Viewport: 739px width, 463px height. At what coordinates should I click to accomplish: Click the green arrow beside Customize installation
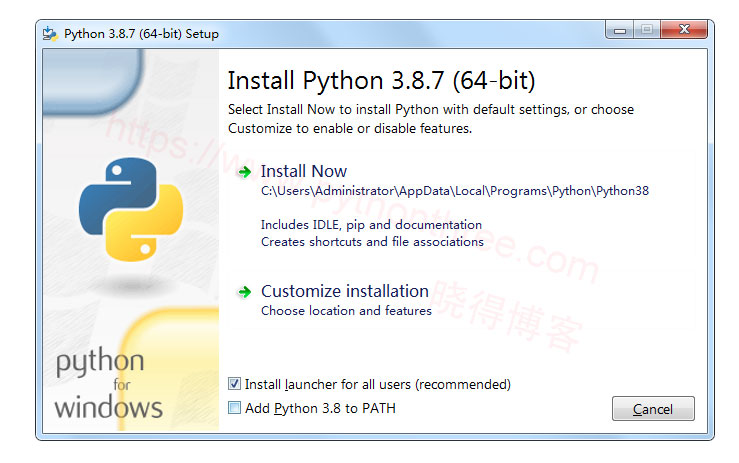coord(244,292)
